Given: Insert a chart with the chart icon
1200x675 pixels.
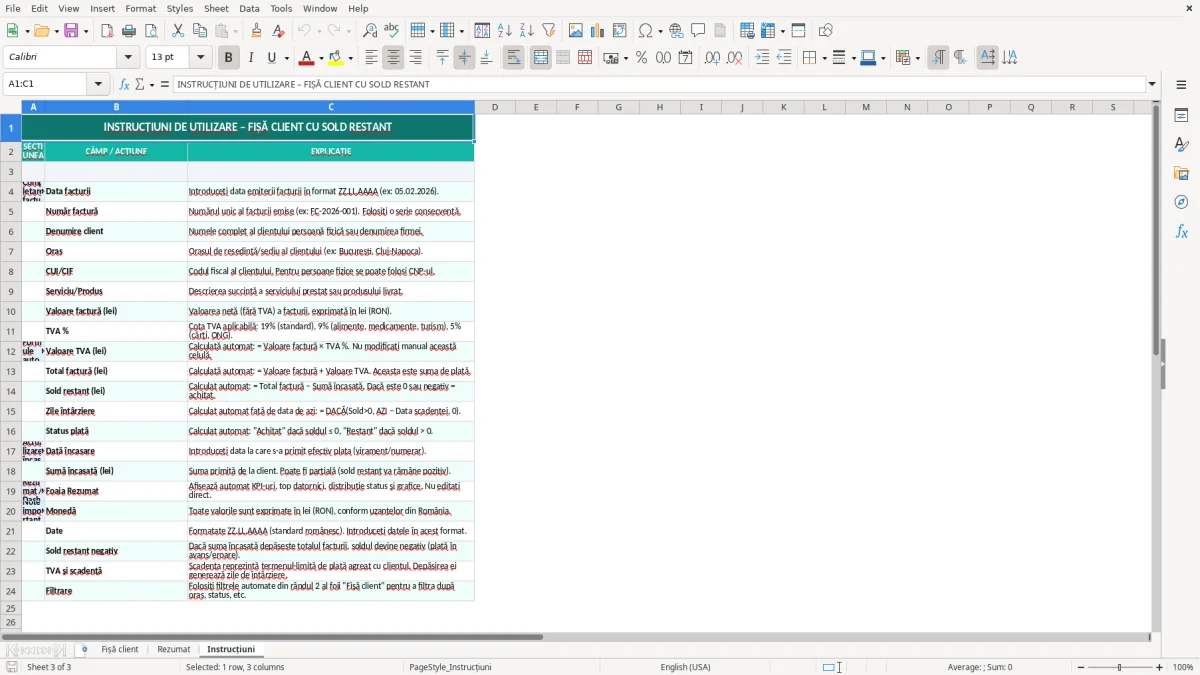Looking at the screenshot, I should 598,31.
